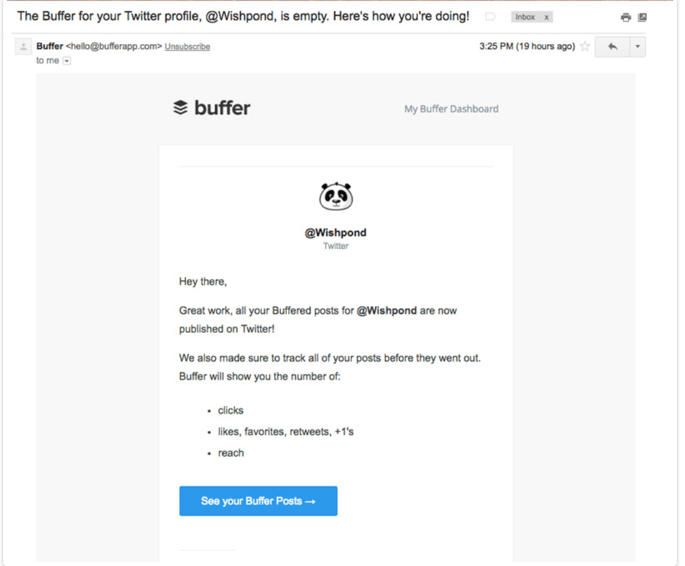This screenshot has height=566, width=685.
Task: Toggle the importance marker beside the subject
Action: point(490,17)
